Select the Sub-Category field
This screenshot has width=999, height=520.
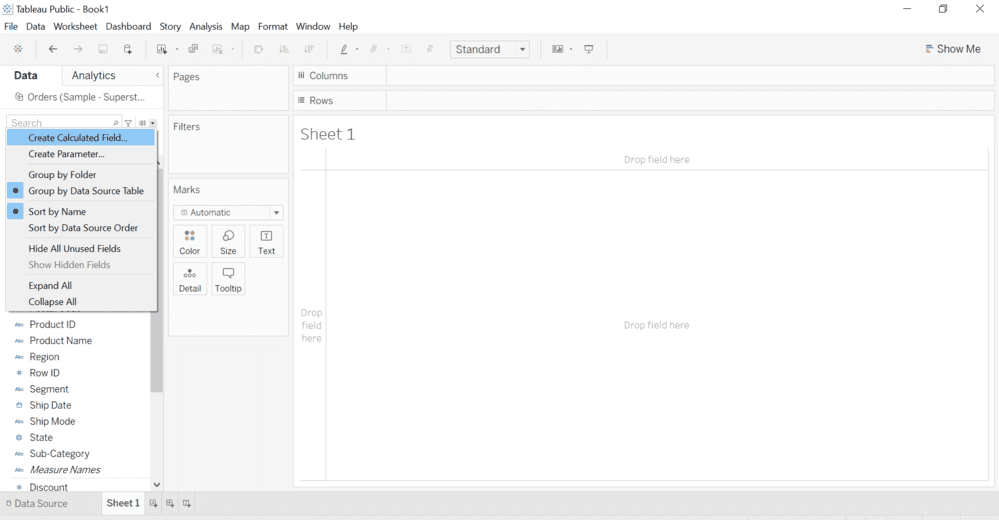coord(59,454)
